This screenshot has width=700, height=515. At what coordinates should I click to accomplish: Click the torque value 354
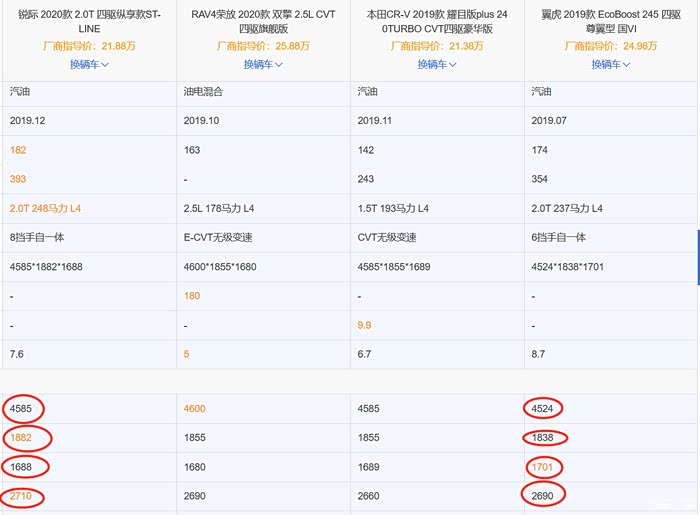point(539,179)
